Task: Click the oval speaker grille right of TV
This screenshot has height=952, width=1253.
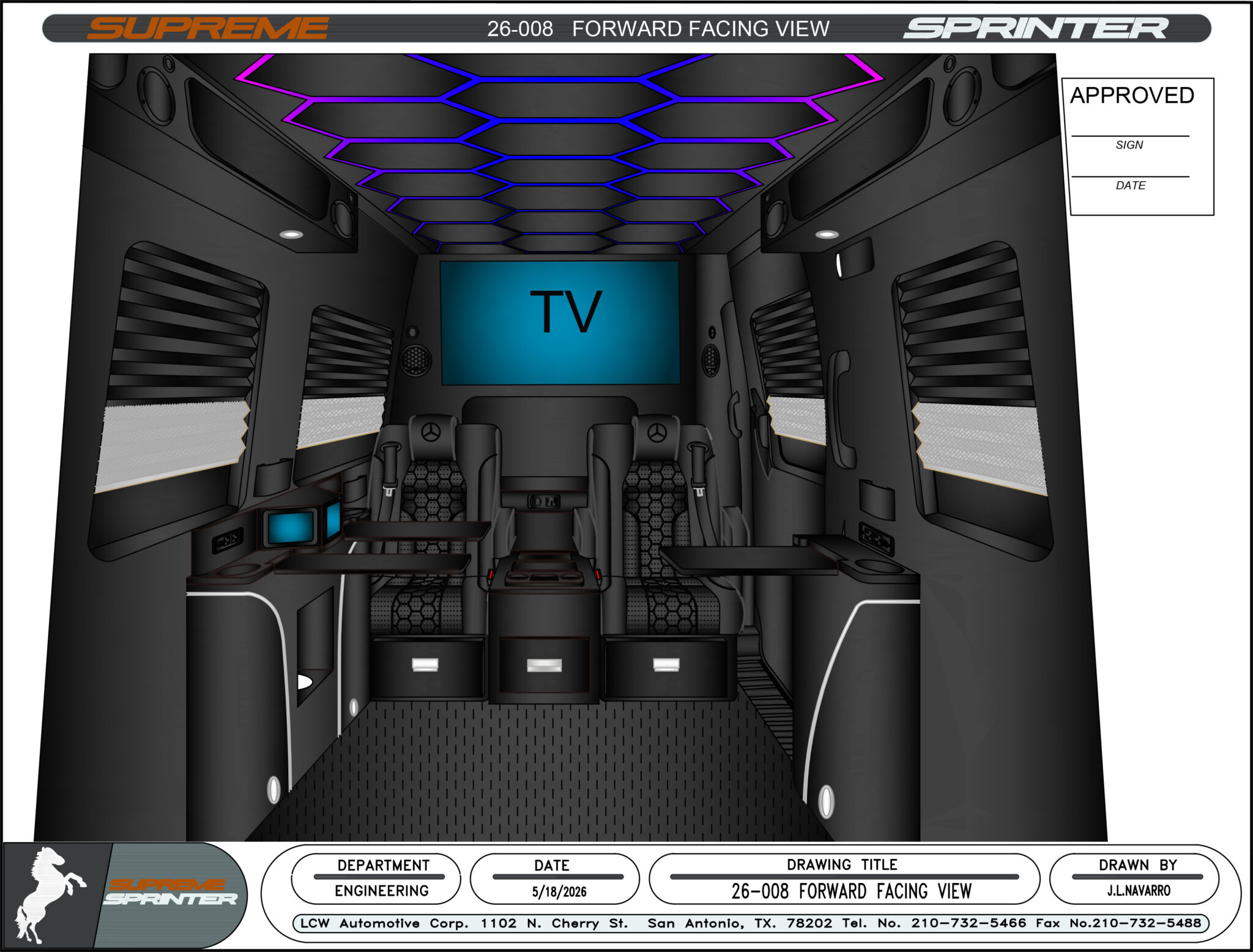Action: coord(710,360)
